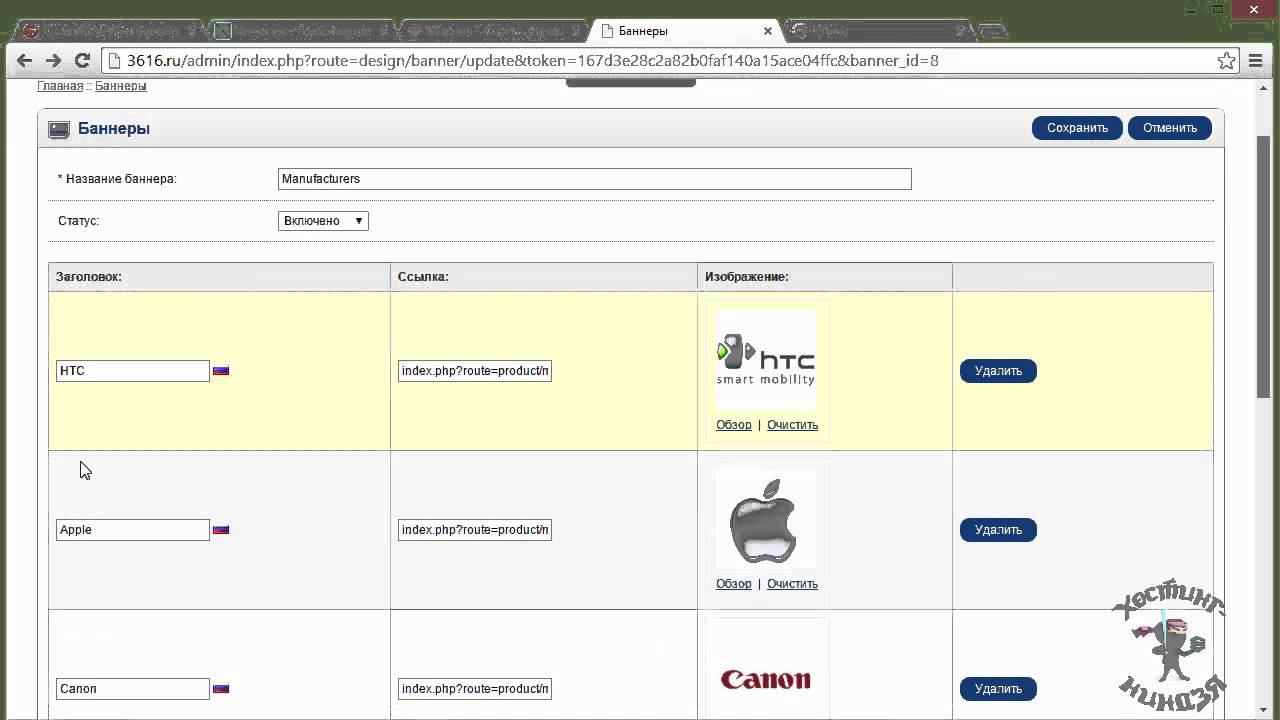Focus the Apple title input field
The image size is (1280, 720).
133,530
